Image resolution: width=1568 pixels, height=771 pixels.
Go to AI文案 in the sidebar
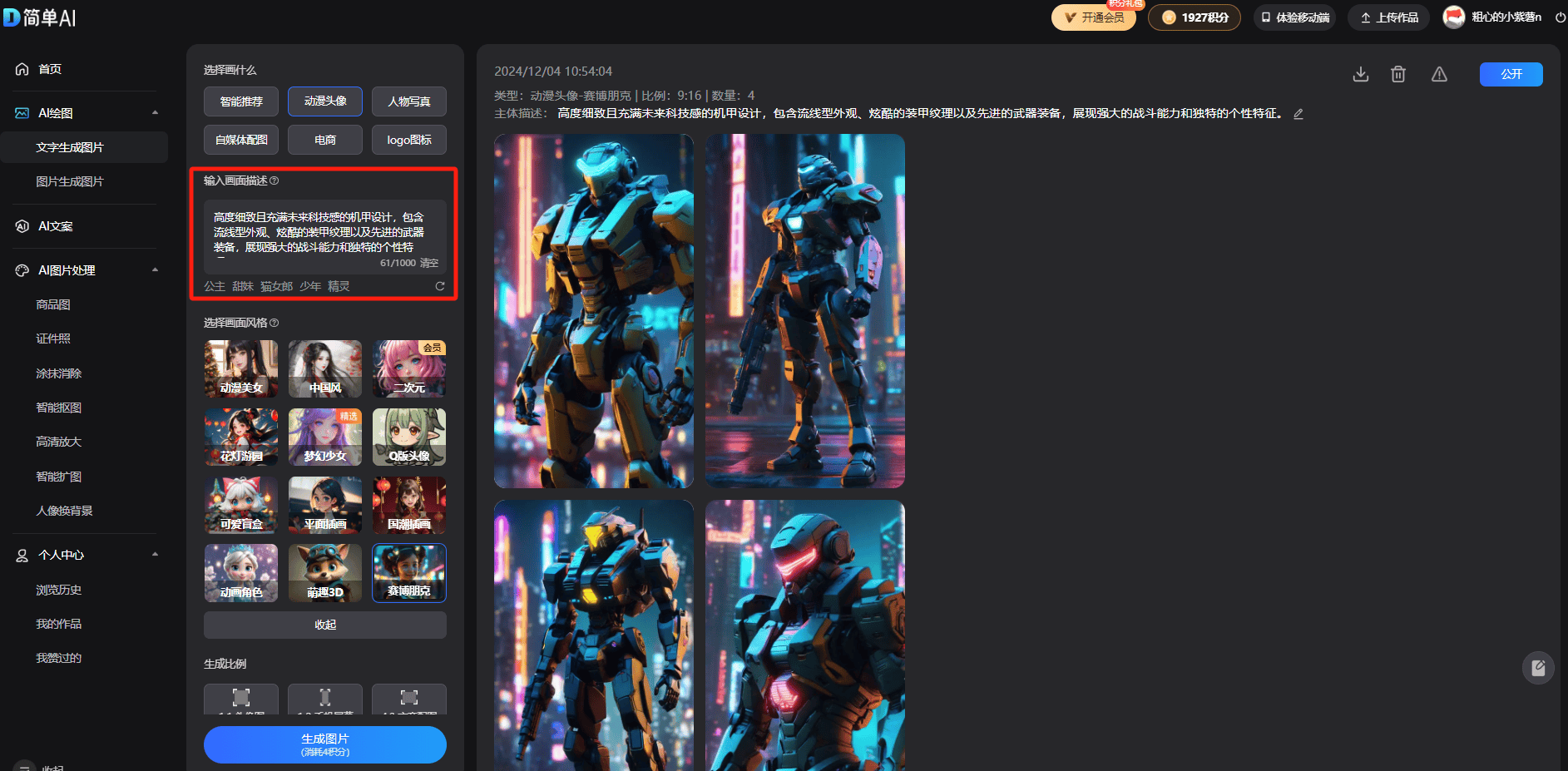click(56, 226)
